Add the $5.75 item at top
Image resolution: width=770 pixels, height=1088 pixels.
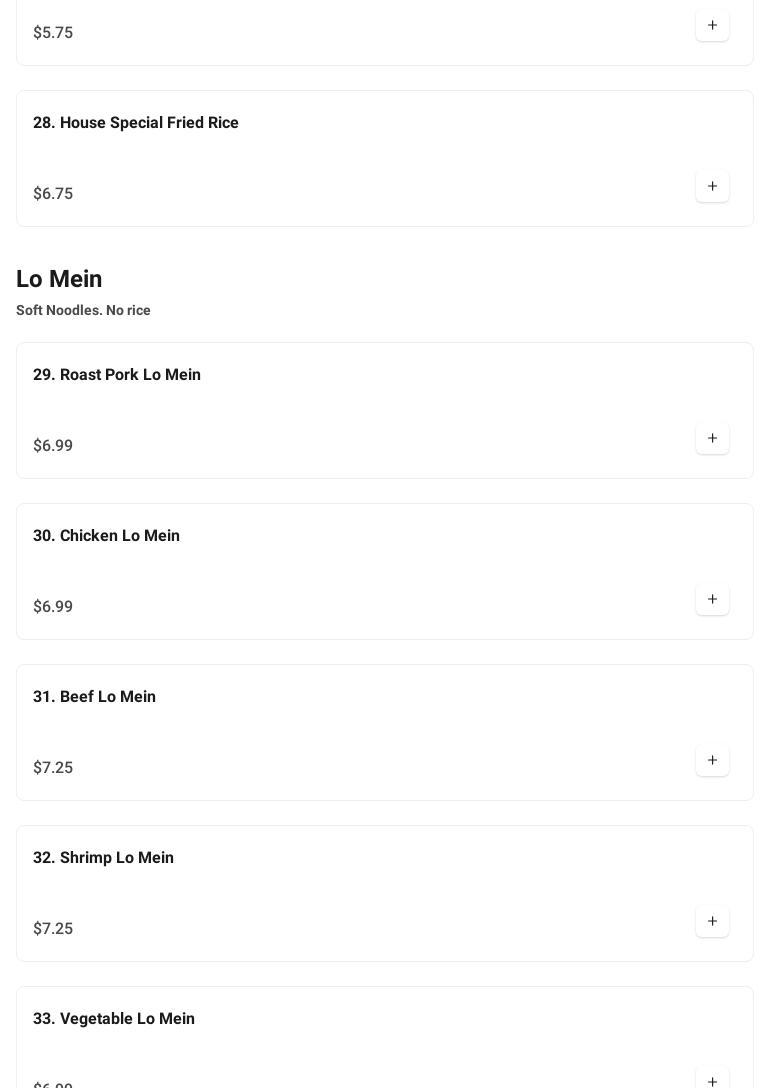712,25
